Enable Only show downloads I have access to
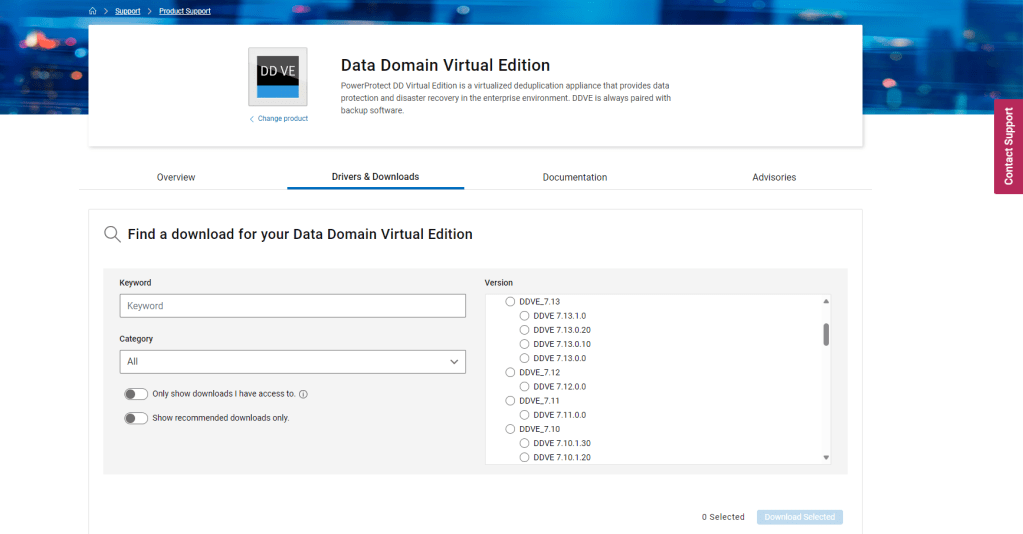Screen dimensions: 1023x534 (x=136, y=394)
